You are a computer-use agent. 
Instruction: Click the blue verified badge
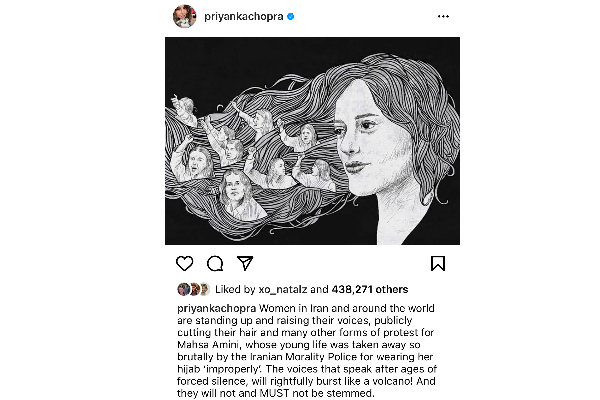click(291, 17)
